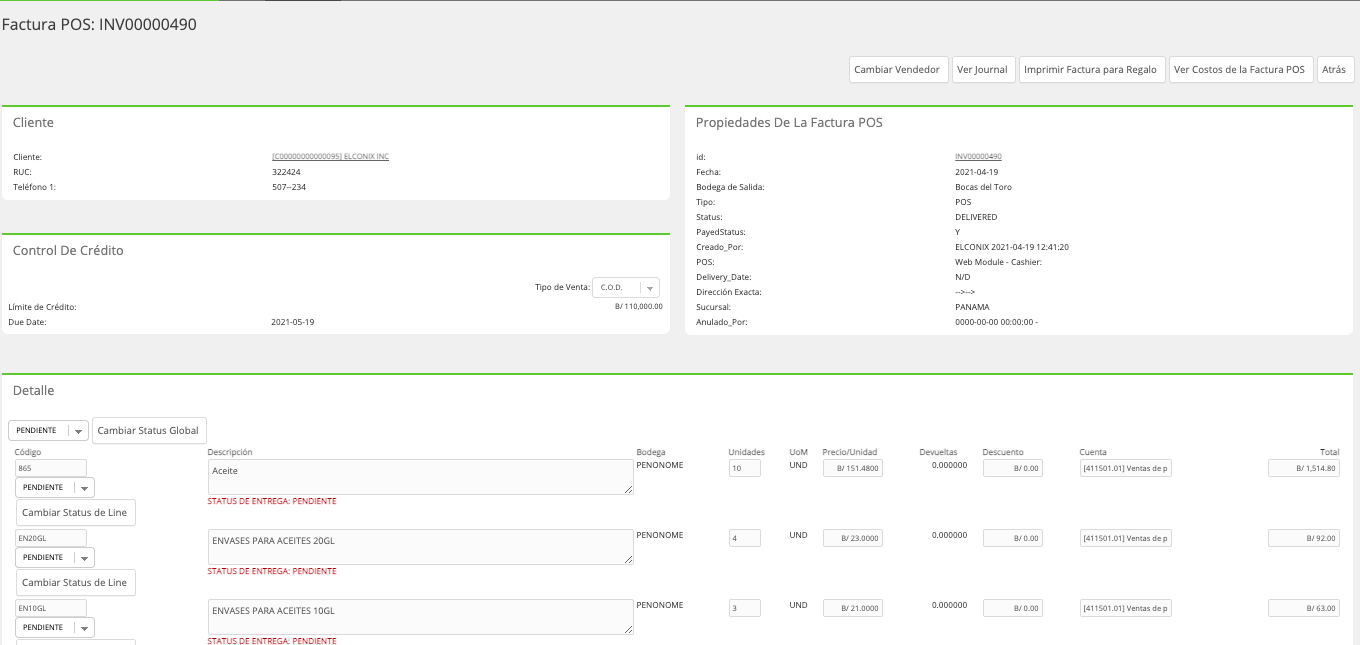This screenshot has height=645, width=1360.
Task: Open the INV00000490 id link
Action: tap(978, 157)
